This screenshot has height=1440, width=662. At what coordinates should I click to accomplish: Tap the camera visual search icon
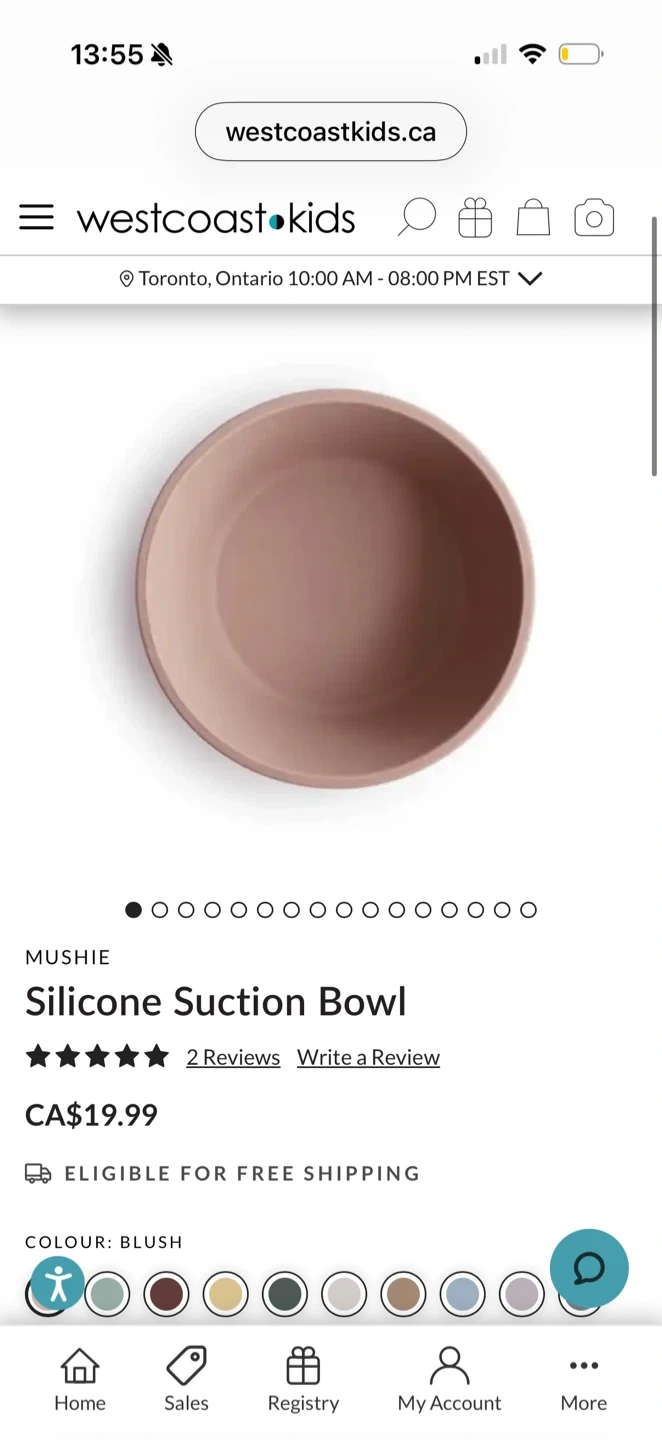(x=594, y=218)
